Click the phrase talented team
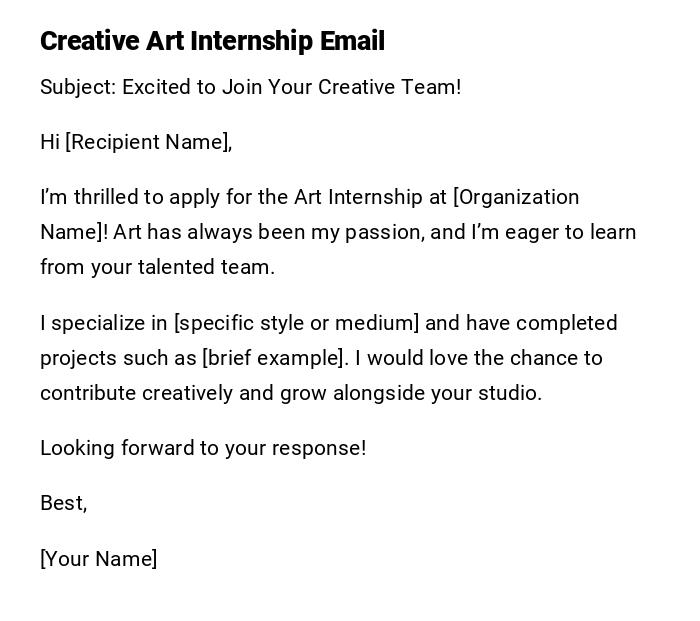The height and width of the screenshot is (621, 700). point(217,267)
